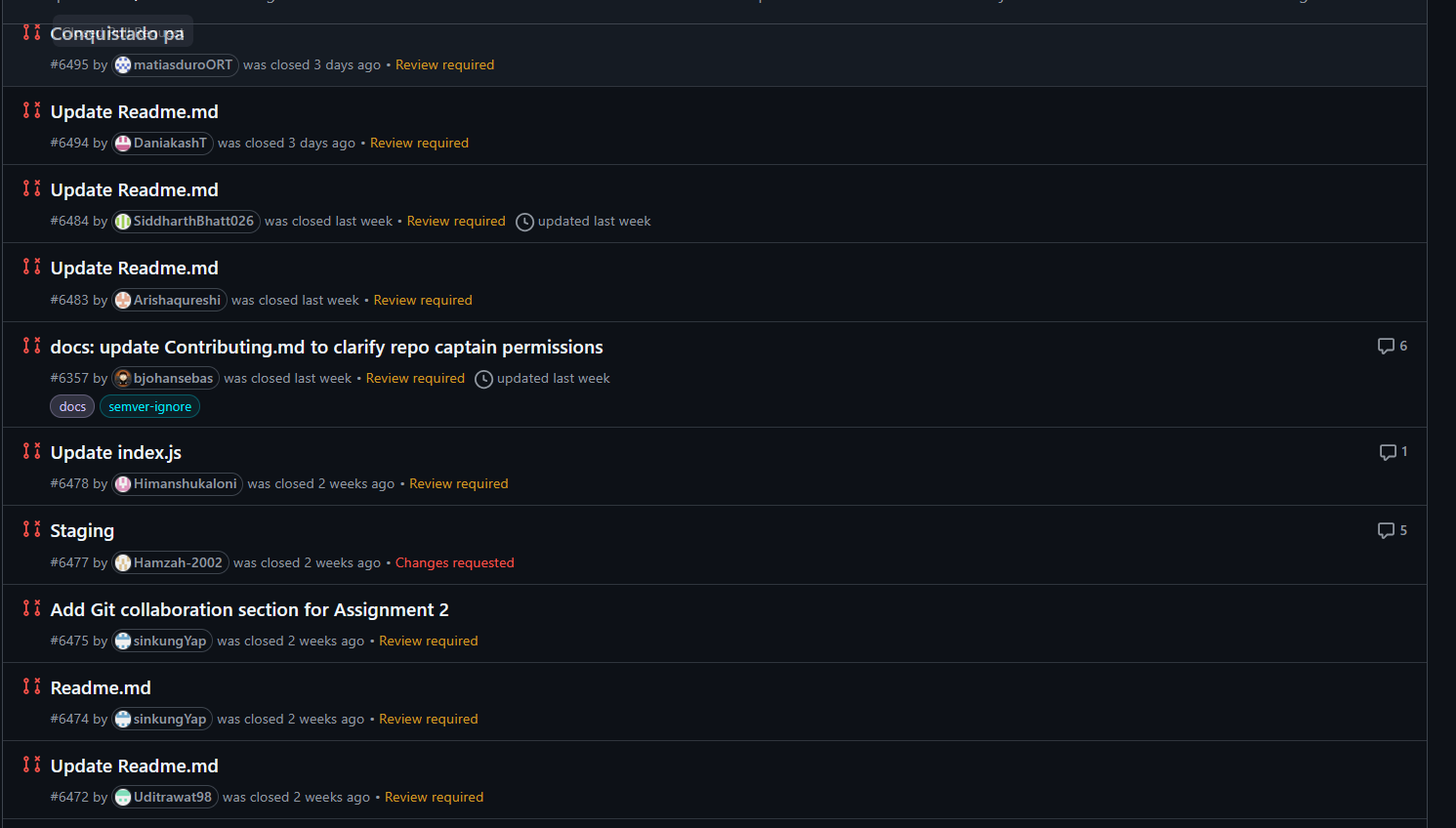Open comments icon on Staging pull request
Screen dimensions: 1456x828
click(x=1386, y=530)
